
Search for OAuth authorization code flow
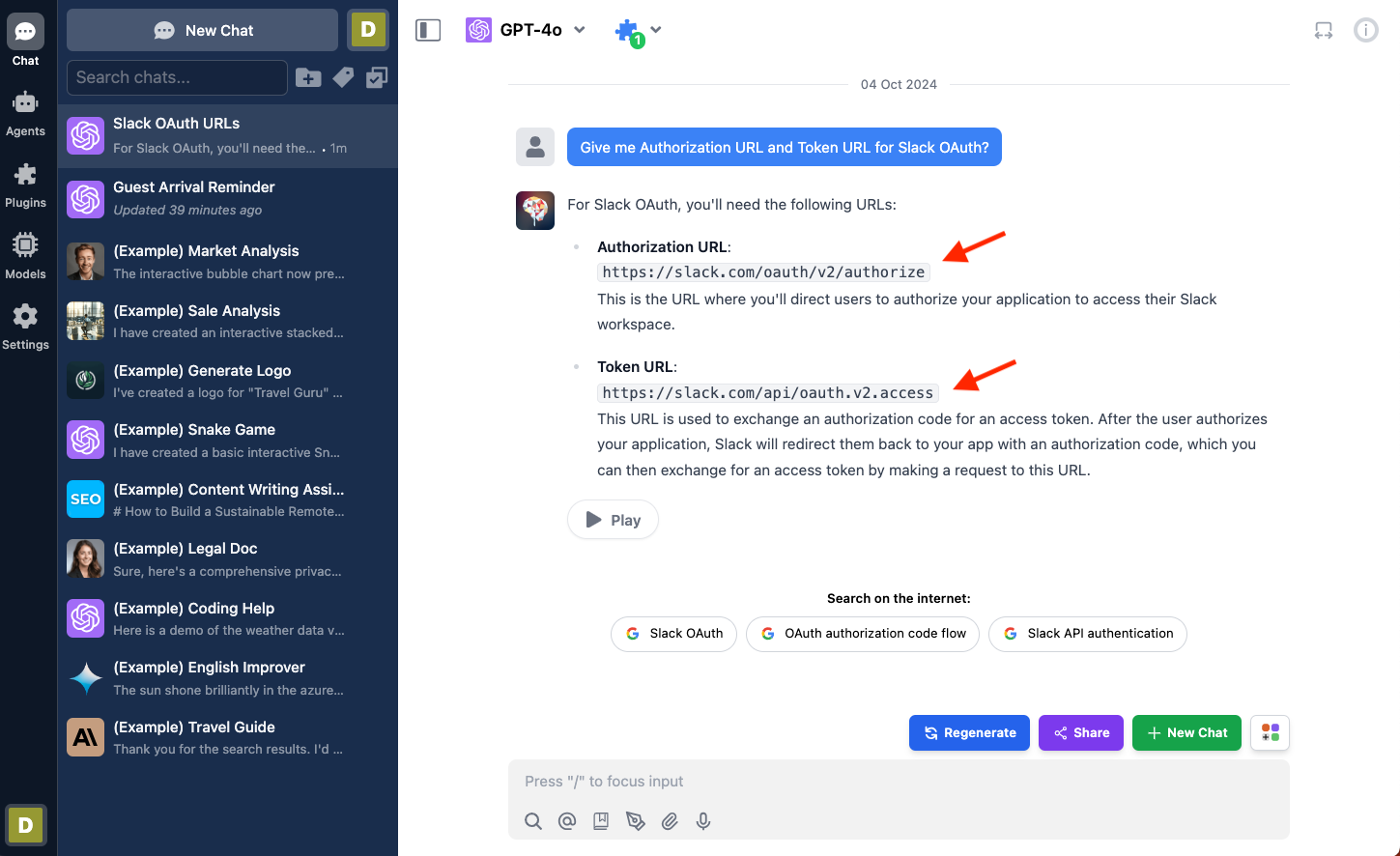click(863, 634)
